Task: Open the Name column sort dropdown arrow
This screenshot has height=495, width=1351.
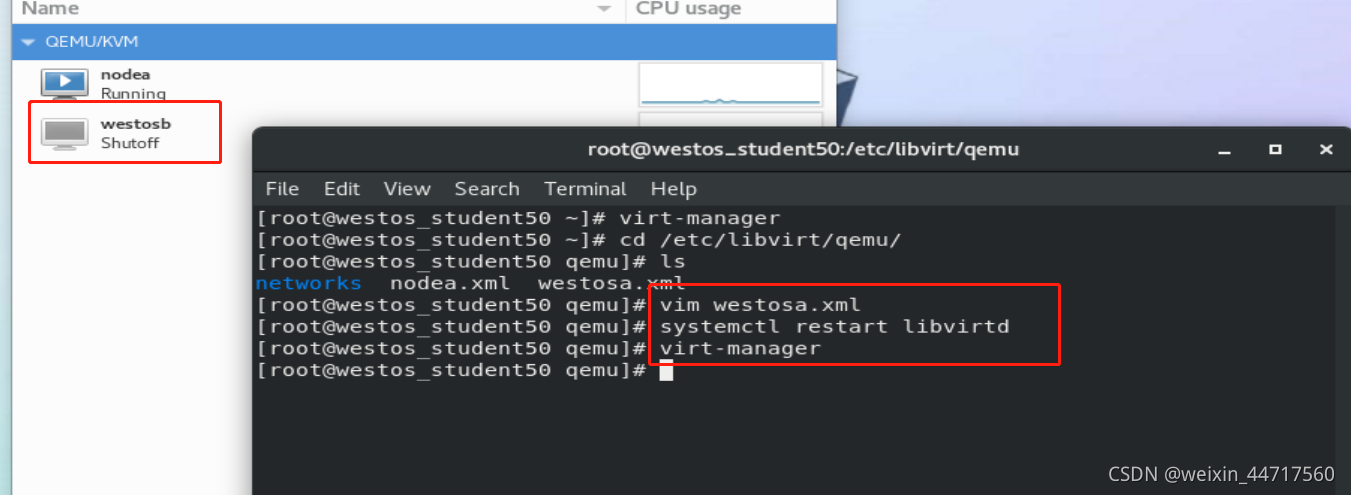Action: (x=603, y=9)
